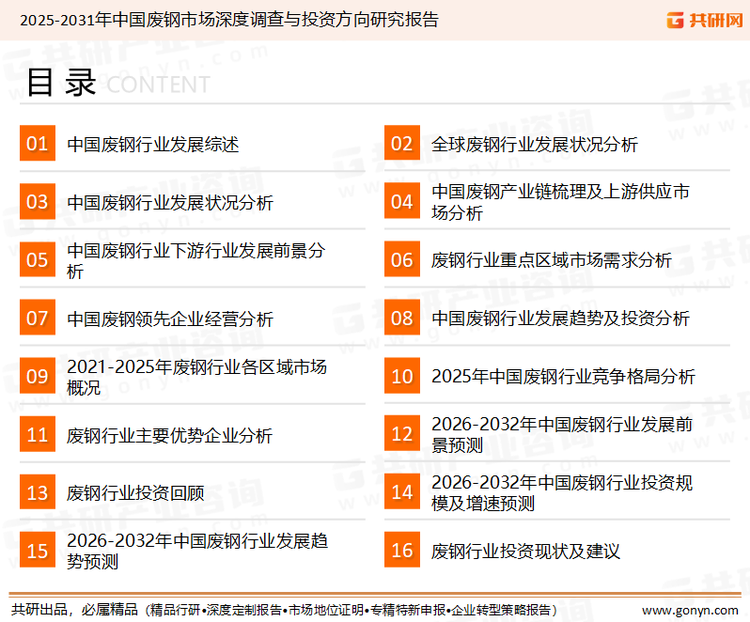
Task: Select 2021-2025年废钢行业各区域市场概况 entry
Action: pos(197,377)
